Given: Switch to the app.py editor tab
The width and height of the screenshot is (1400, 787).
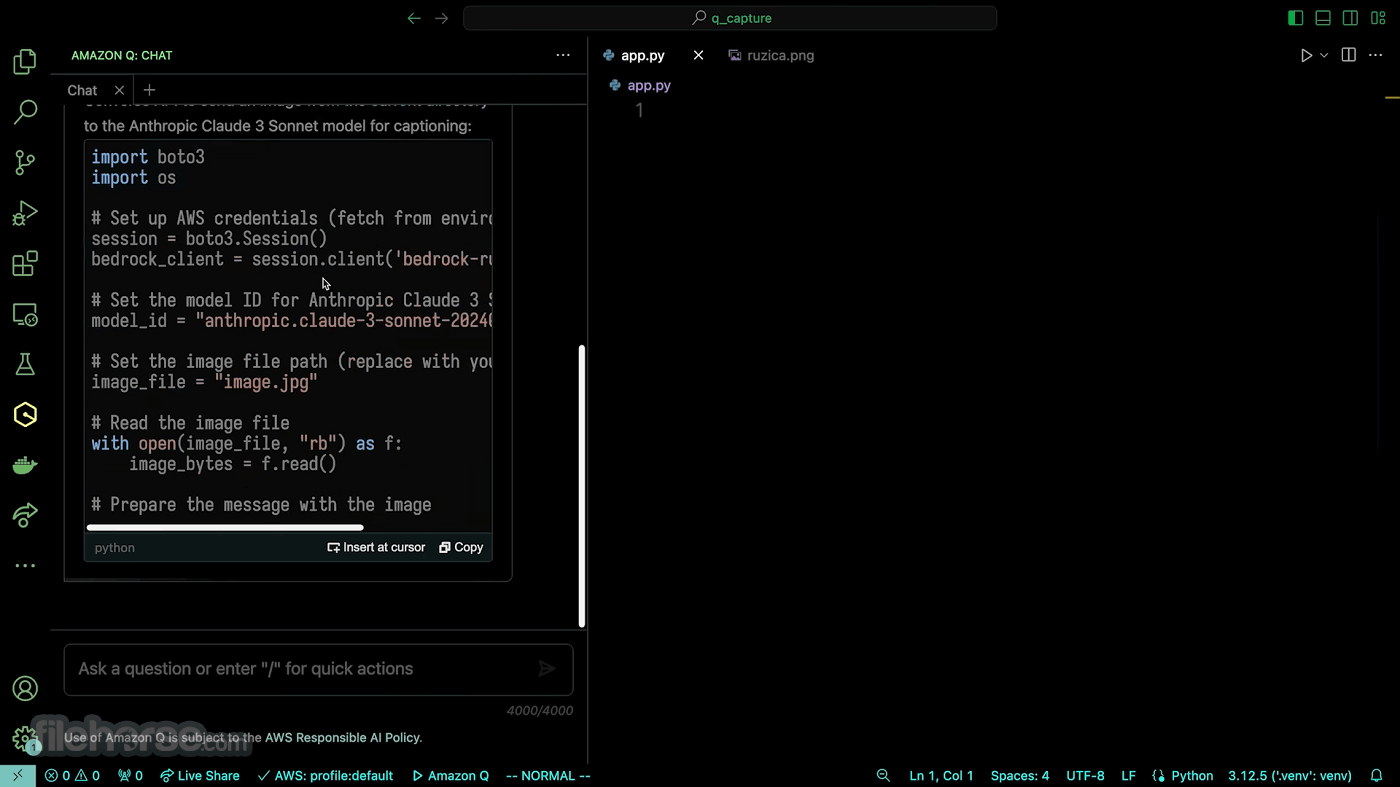Looking at the screenshot, I should click(x=642, y=55).
